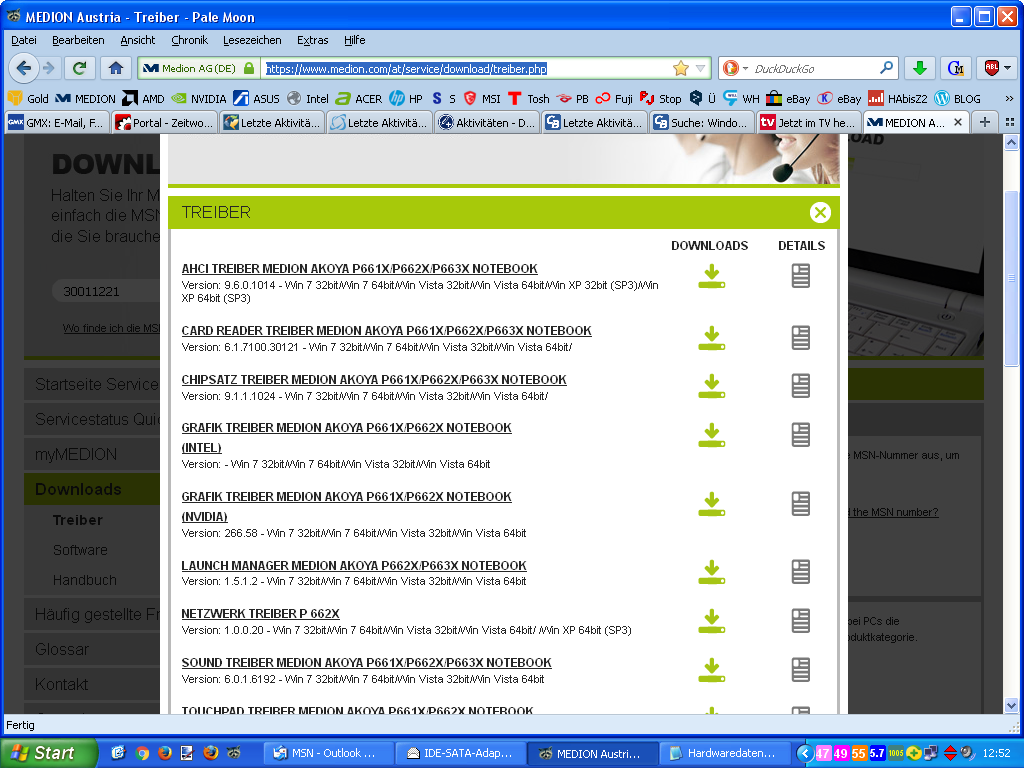The image size is (1024, 768).
Task: Click the URL address field
Action: click(467, 68)
